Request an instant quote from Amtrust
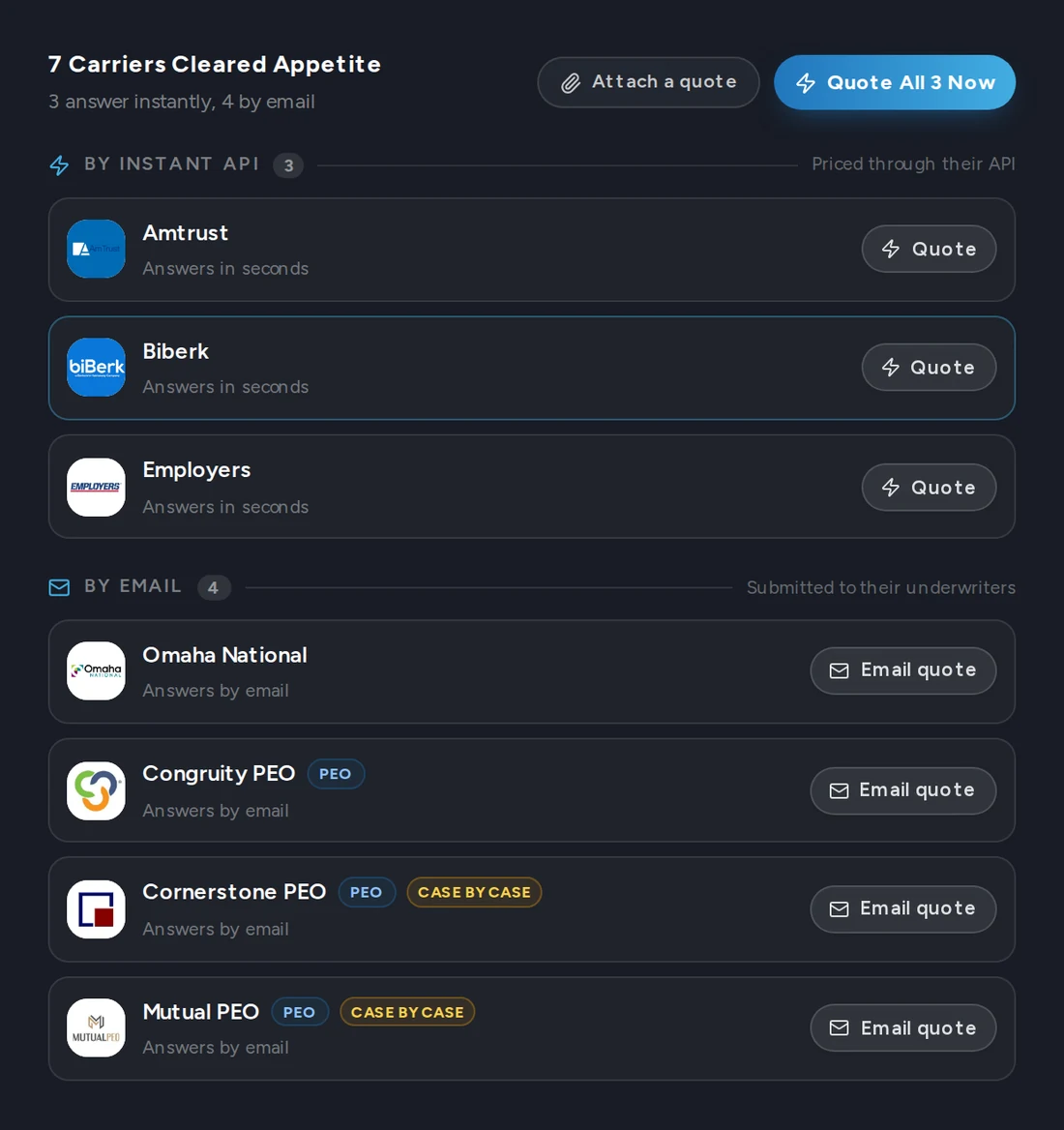 tap(930, 249)
